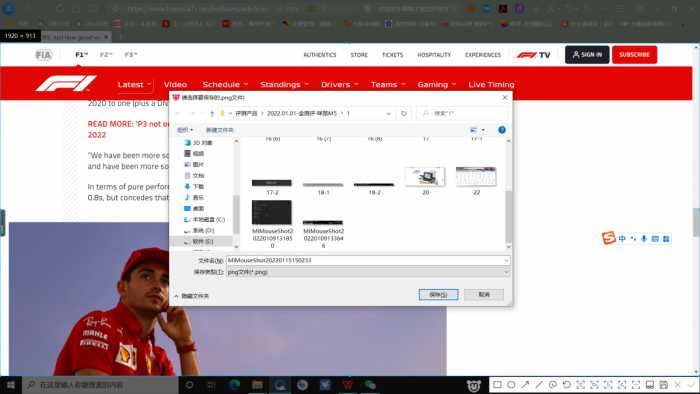Click the bear-face mascot icon on taskbar
The width and height of the screenshot is (700, 394).
pyautogui.click(x=474, y=385)
